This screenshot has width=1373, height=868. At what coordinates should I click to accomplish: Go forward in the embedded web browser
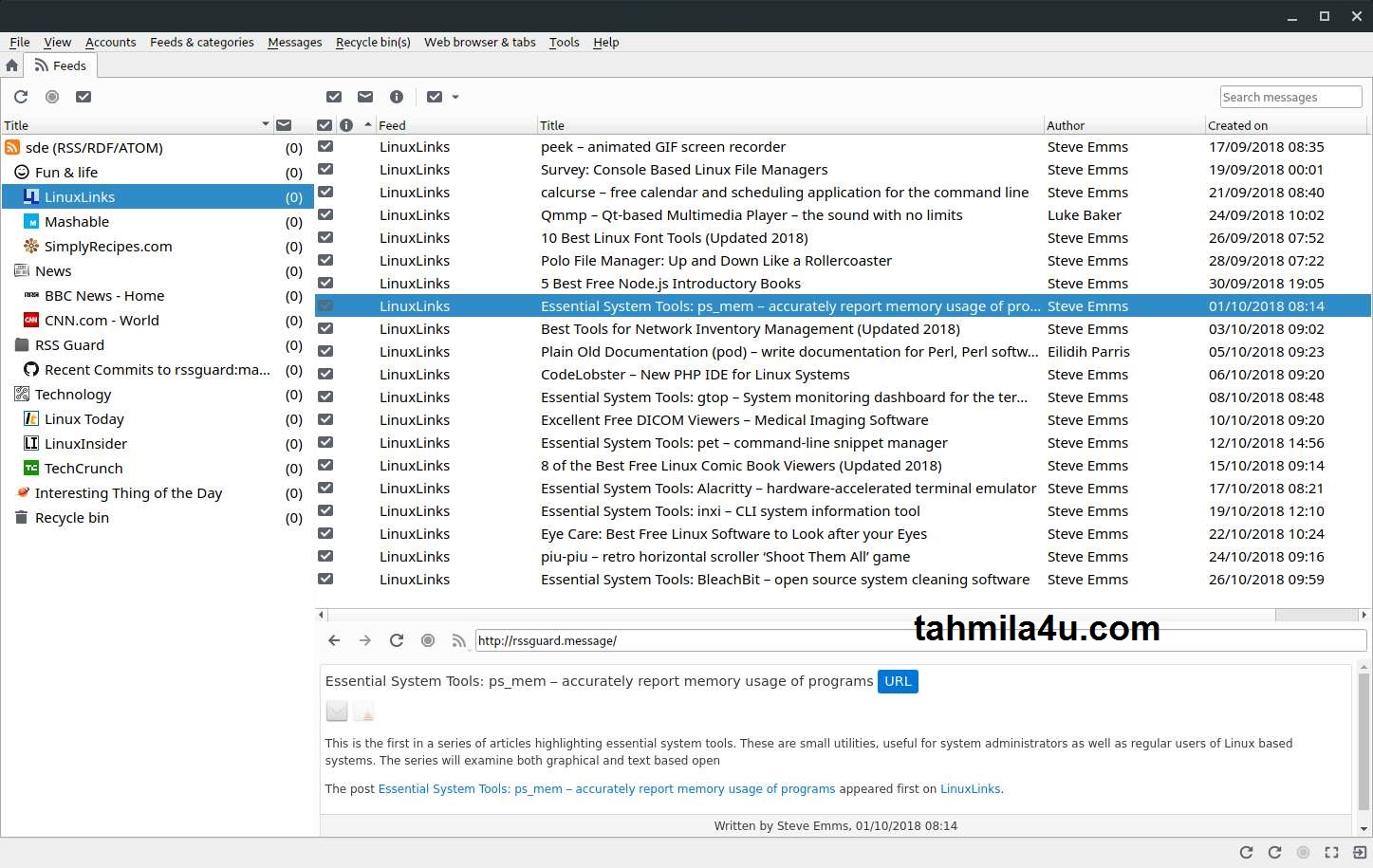click(x=365, y=640)
